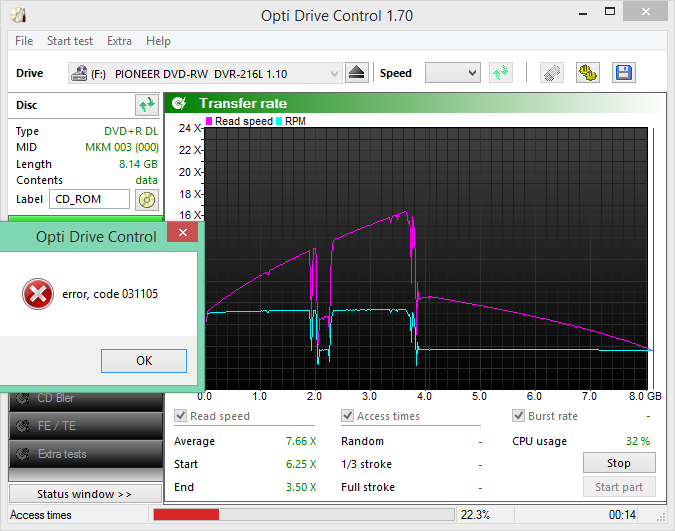Click the app icon in the title bar

(x=18, y=16)
